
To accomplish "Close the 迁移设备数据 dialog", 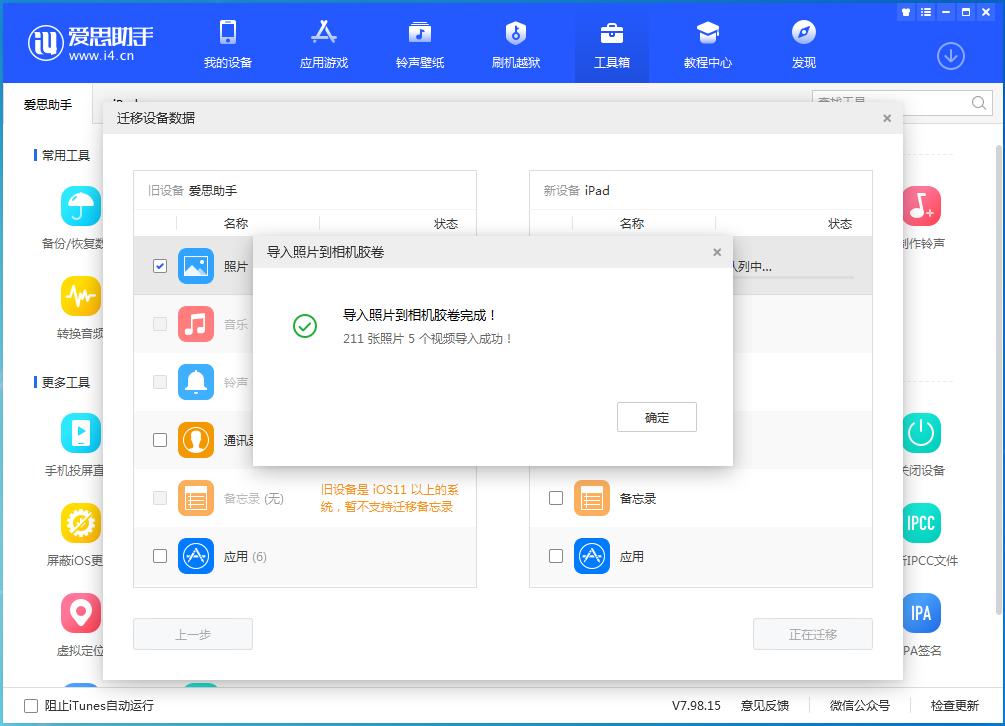I will 886,118.
